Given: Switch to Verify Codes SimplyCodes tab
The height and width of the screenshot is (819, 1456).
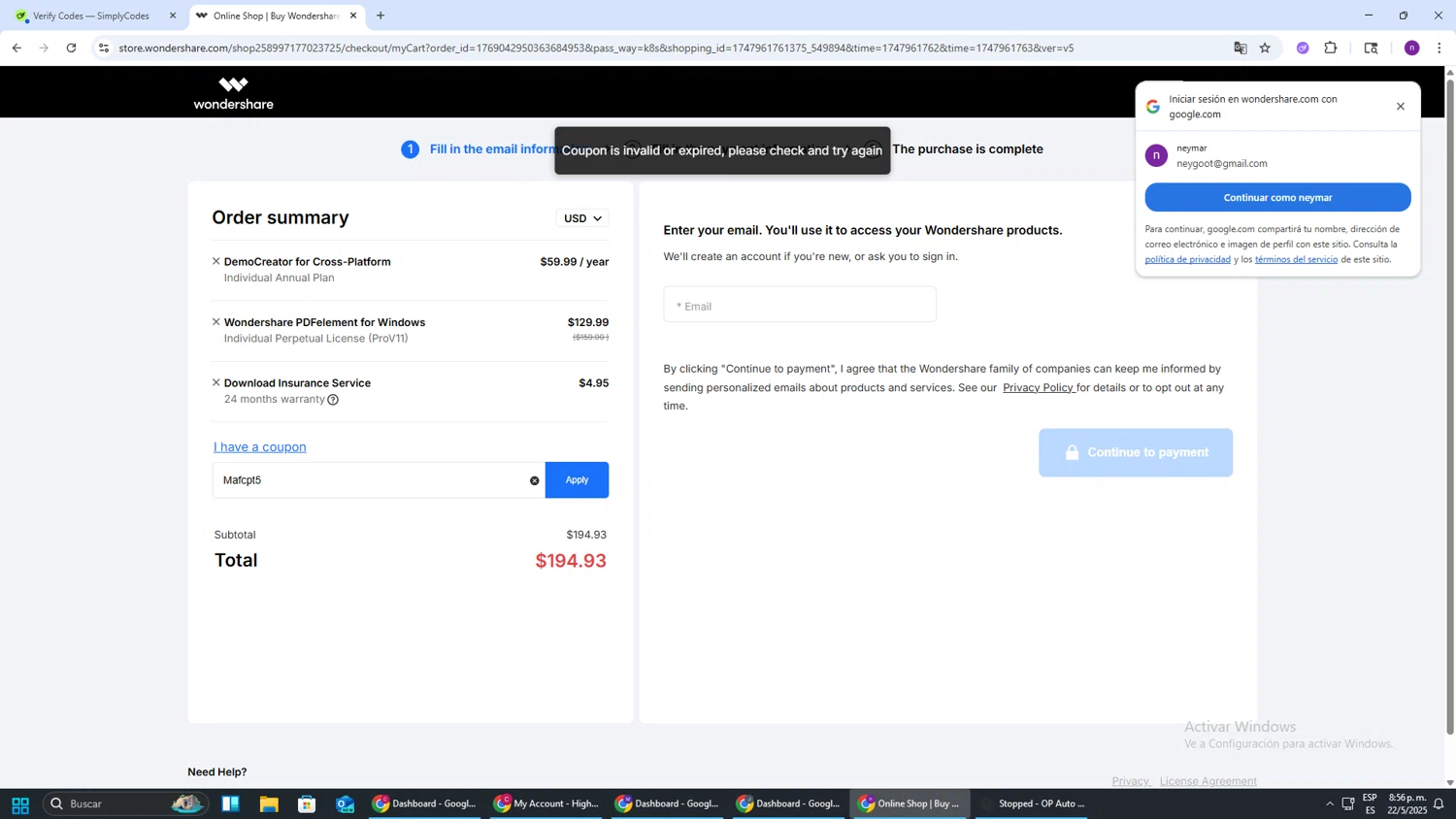Looking at the screenshot, I should point(90,16).
